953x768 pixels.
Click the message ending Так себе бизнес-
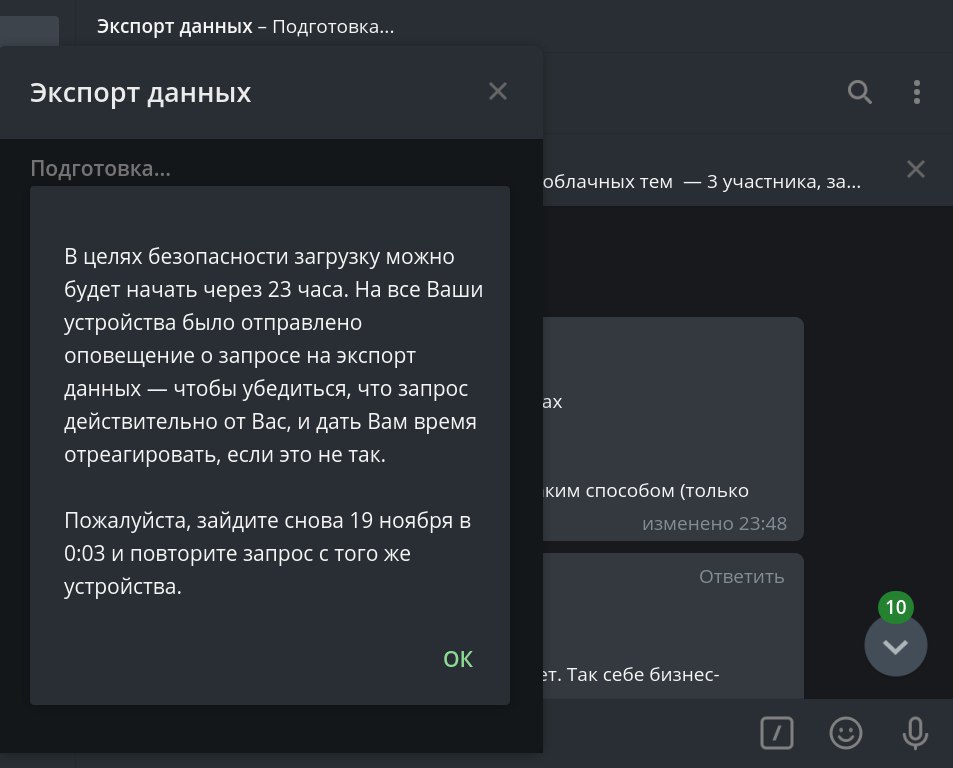673,626
